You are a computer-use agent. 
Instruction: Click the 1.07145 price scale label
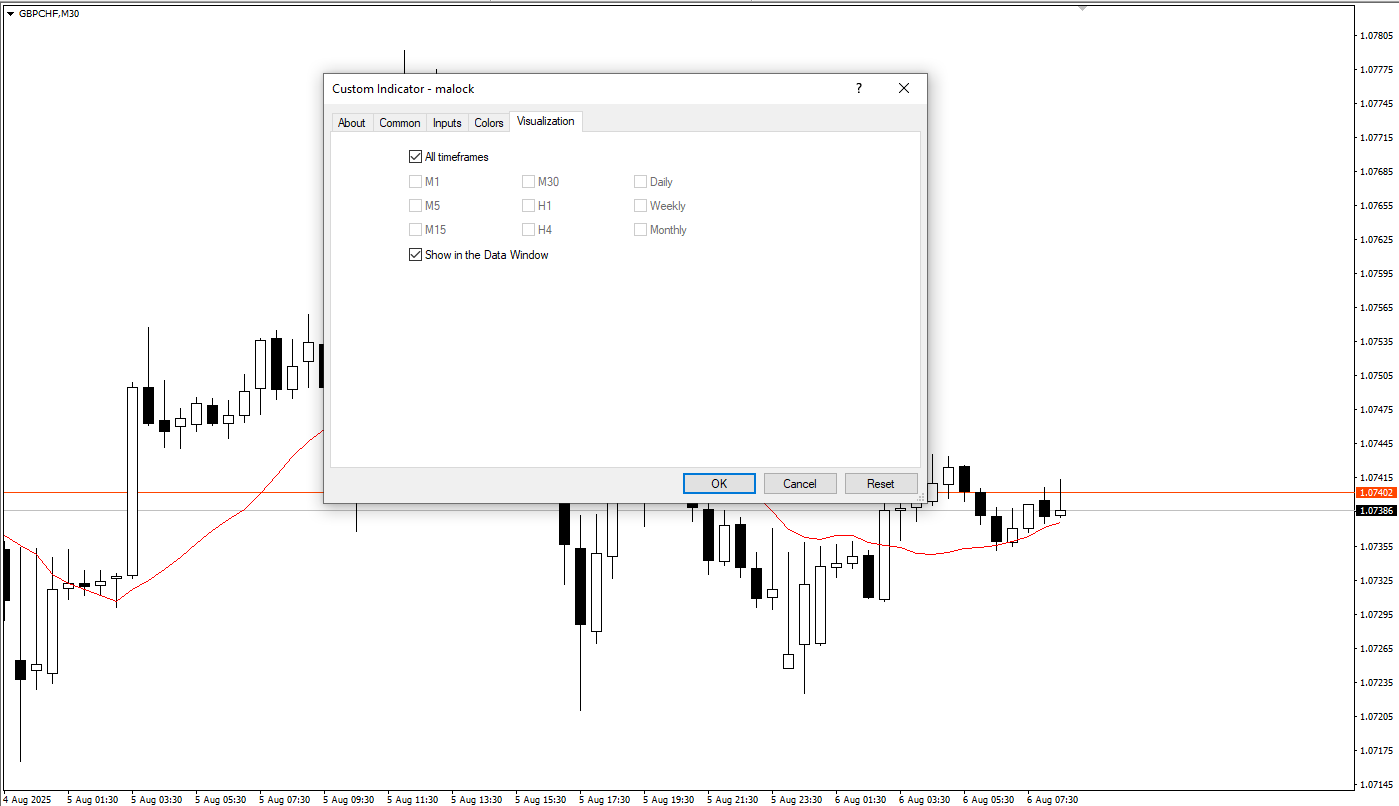(1376, 785)
